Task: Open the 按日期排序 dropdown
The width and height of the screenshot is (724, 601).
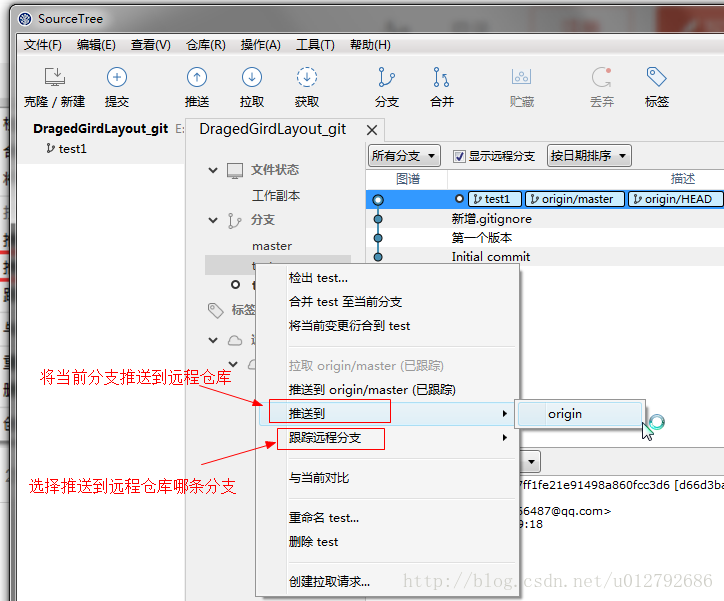Action: click(589, 156)
